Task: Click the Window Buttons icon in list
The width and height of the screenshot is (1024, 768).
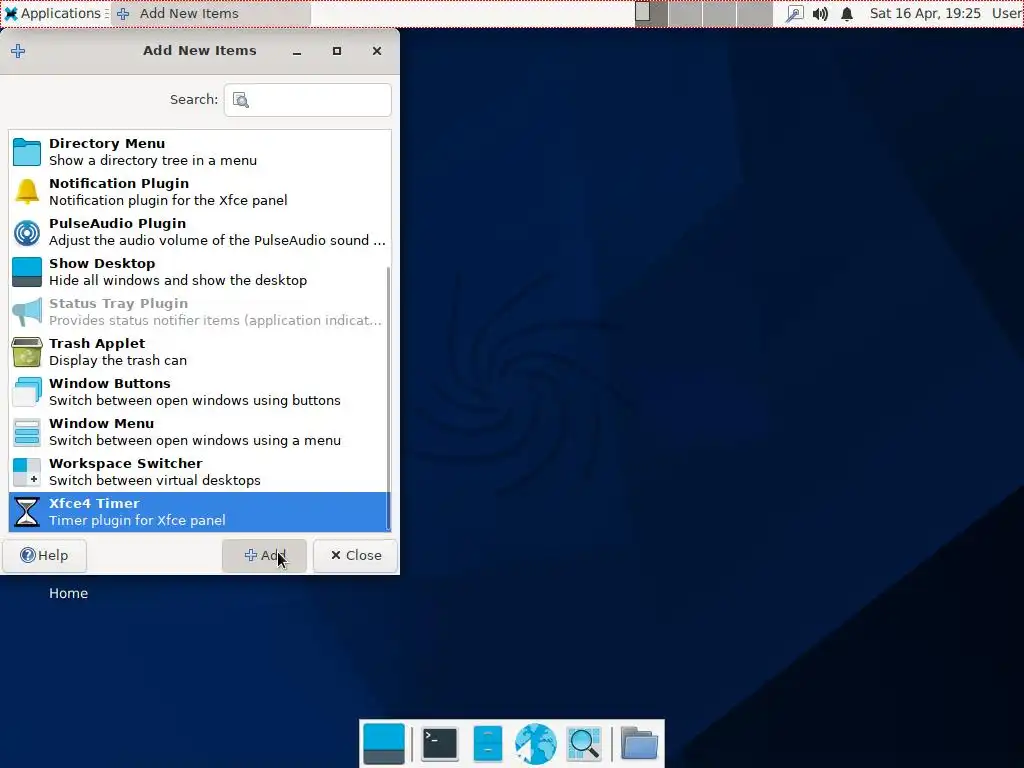Action: point(27,392)
